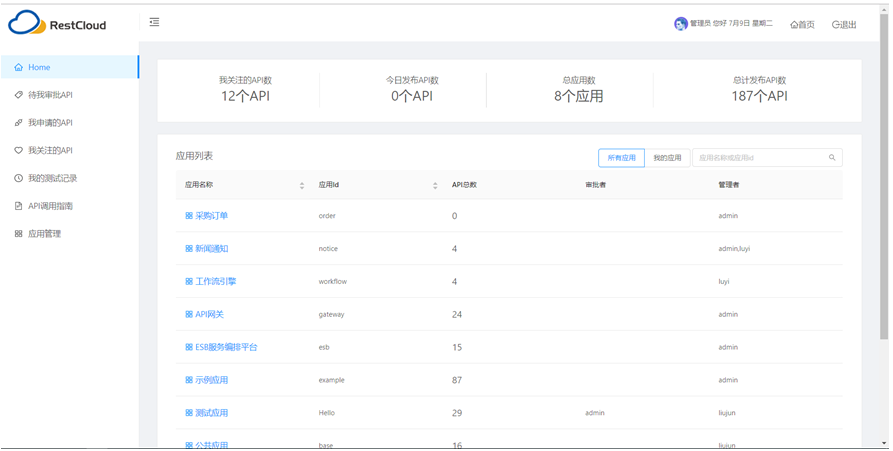Click the RestCloud logo
Viewport: 893px width, 451px height.
click(x=57, y=24)
